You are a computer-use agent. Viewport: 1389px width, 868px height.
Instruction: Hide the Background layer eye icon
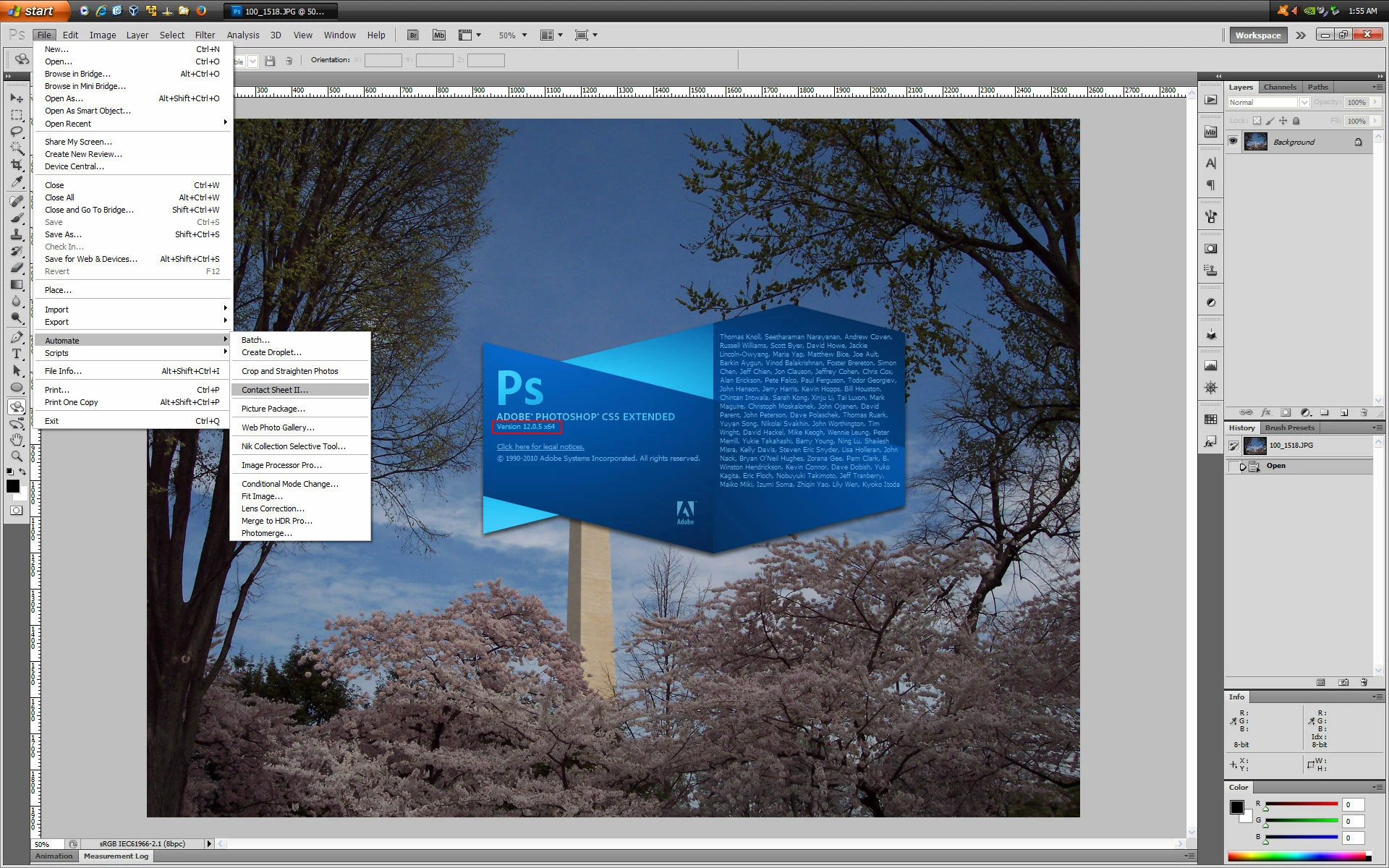click(1233, 141)
